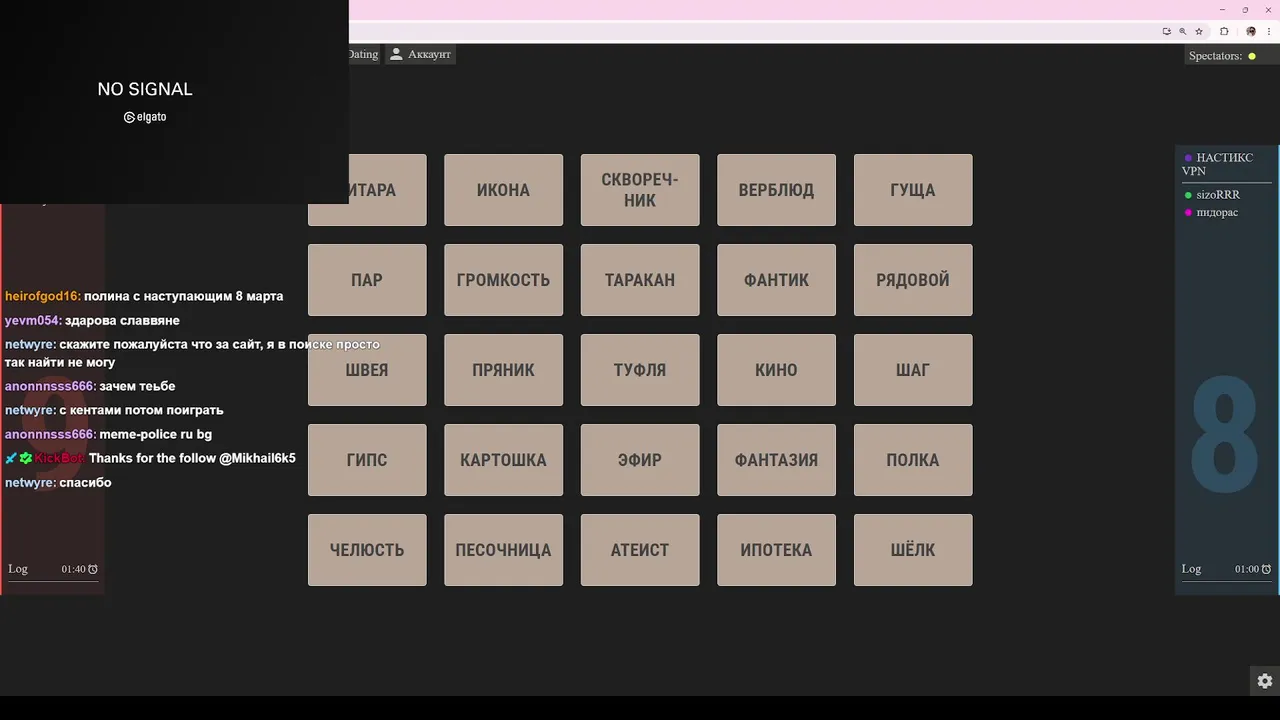The width and height of the screenshot is (1280, 720).
Task: Choose the РЯДОВОЙ word card
Action: 913,280
